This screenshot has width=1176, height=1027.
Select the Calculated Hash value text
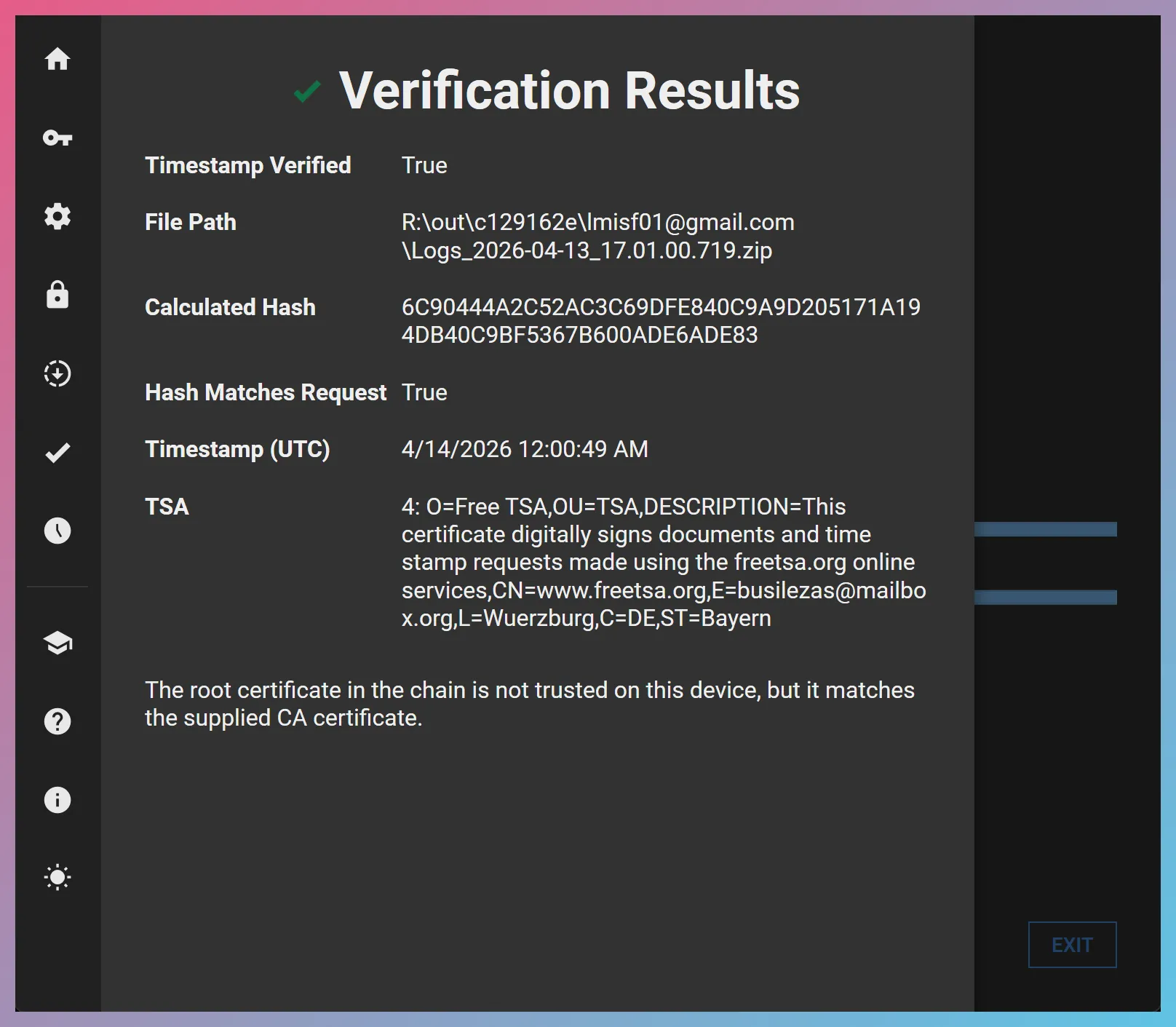[661, 320]
